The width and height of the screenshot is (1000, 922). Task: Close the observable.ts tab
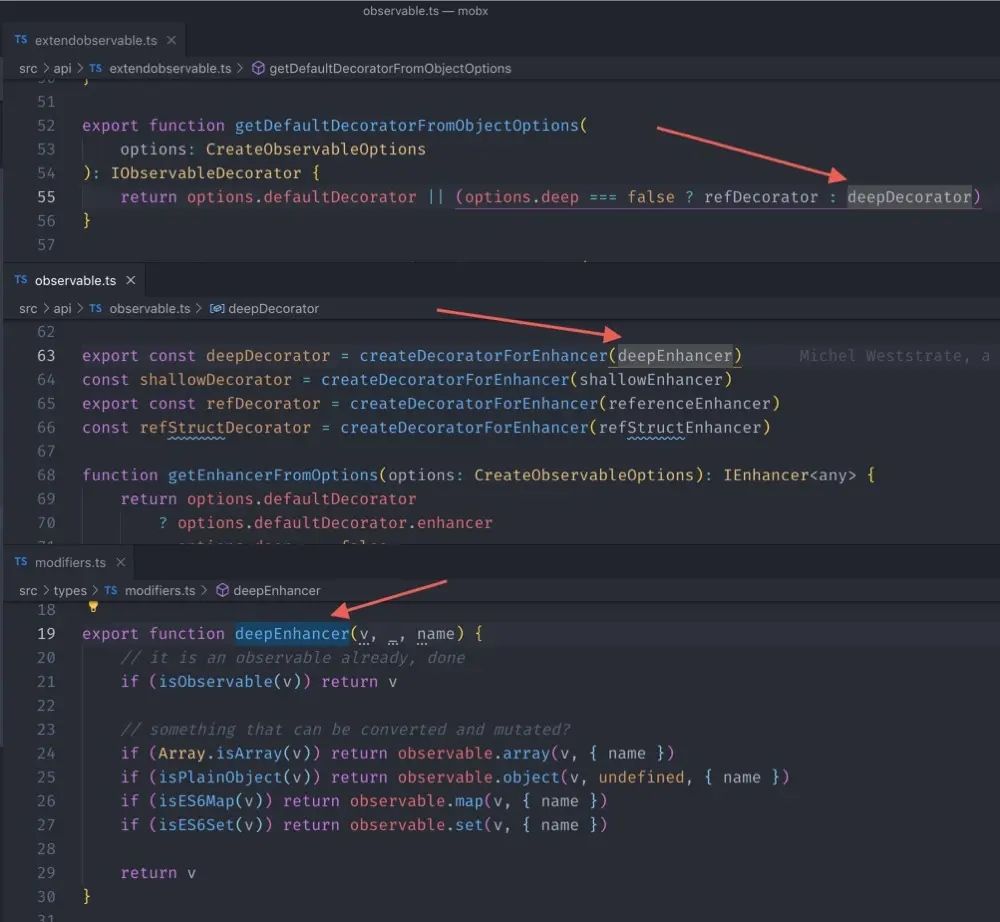[x=130, y=280]
